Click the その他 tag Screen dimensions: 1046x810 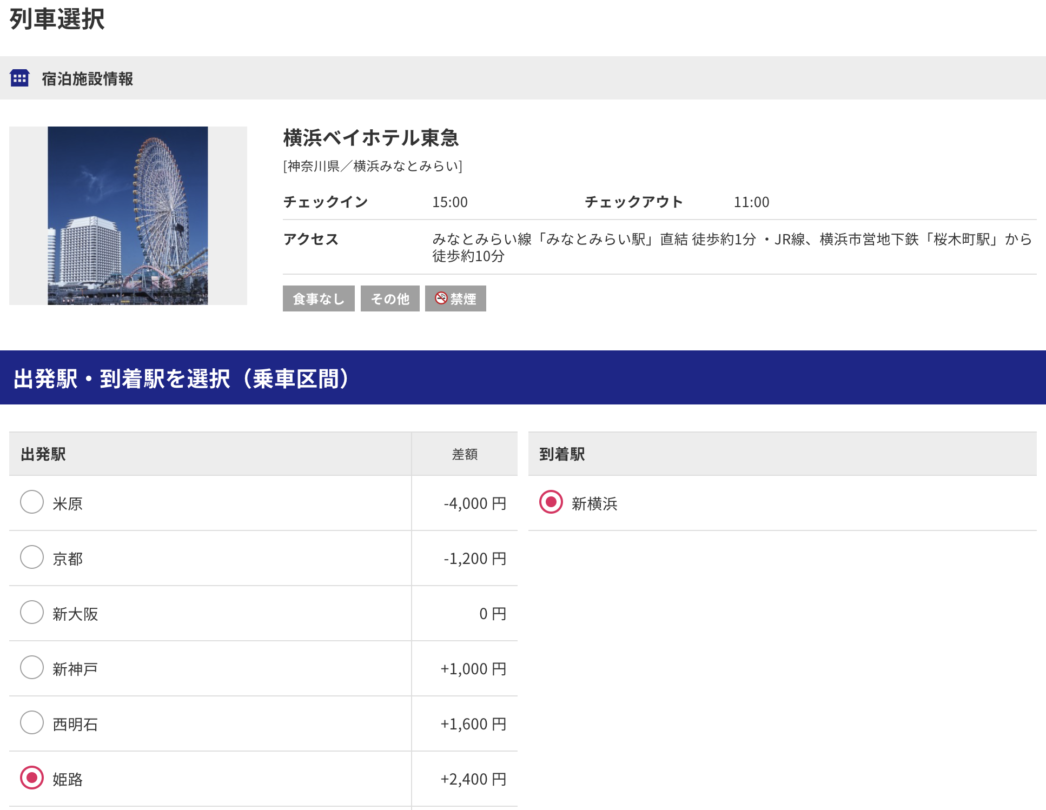tap(390, 299)
